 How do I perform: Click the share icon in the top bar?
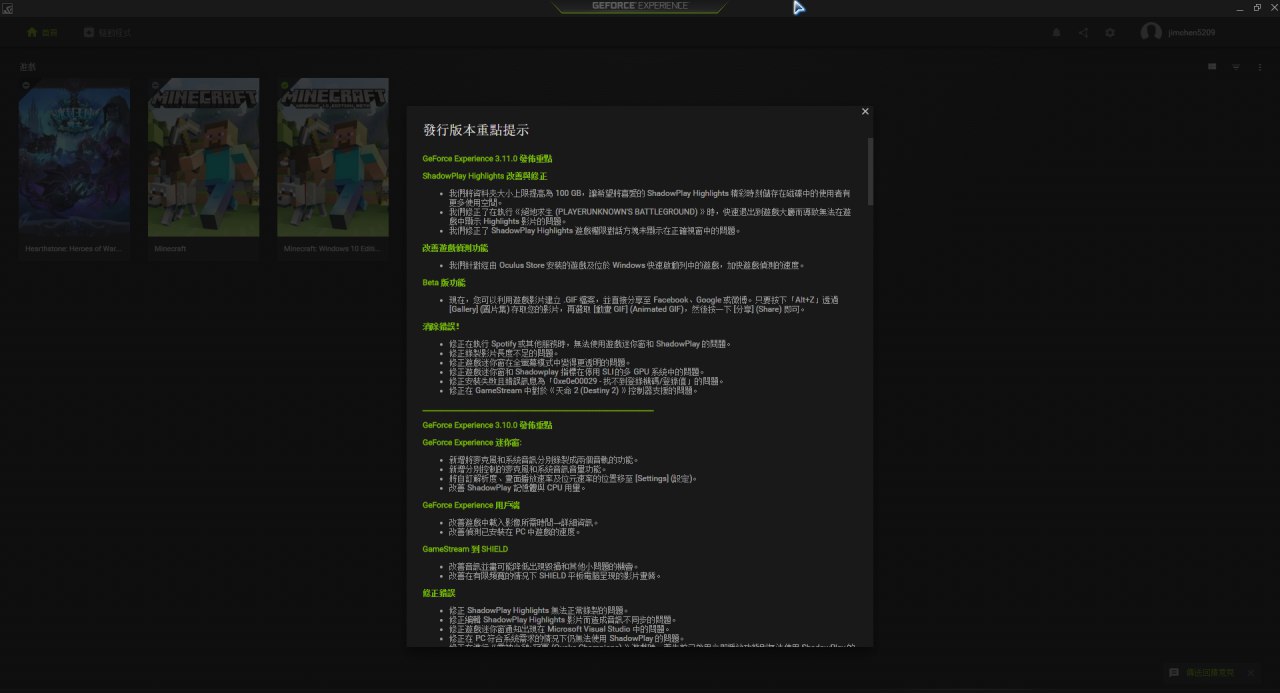click(x=1083, y=33)
